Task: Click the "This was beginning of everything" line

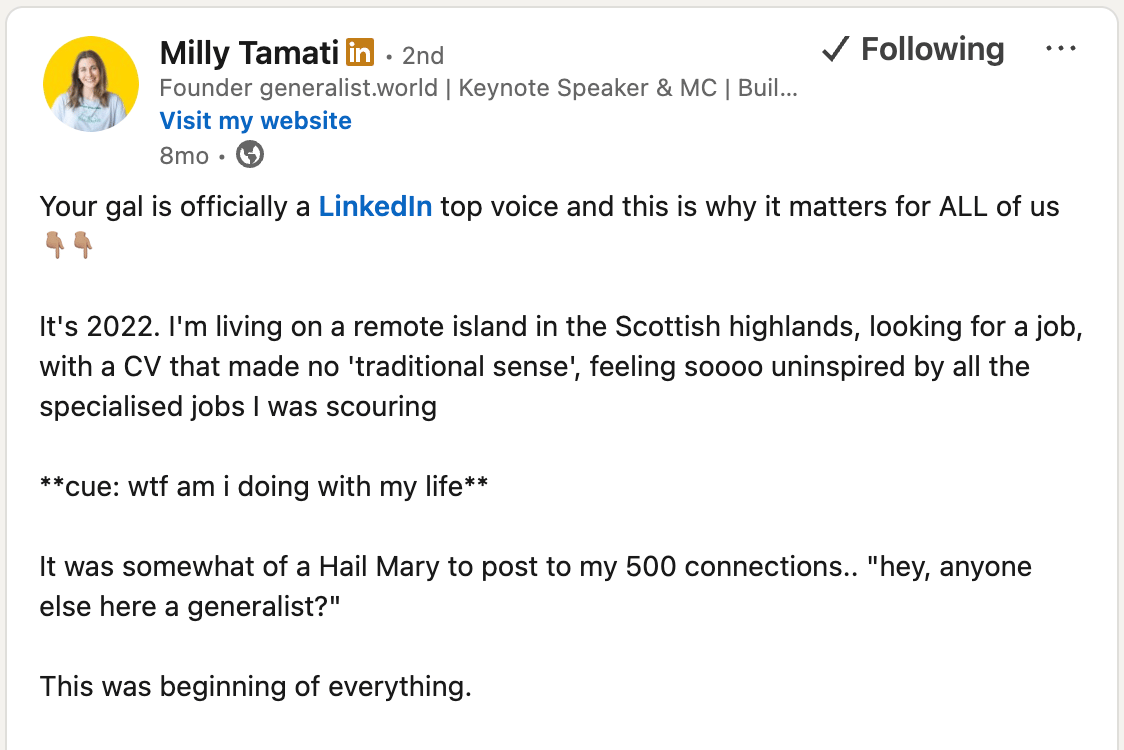Action: click(x=255, y=687)
